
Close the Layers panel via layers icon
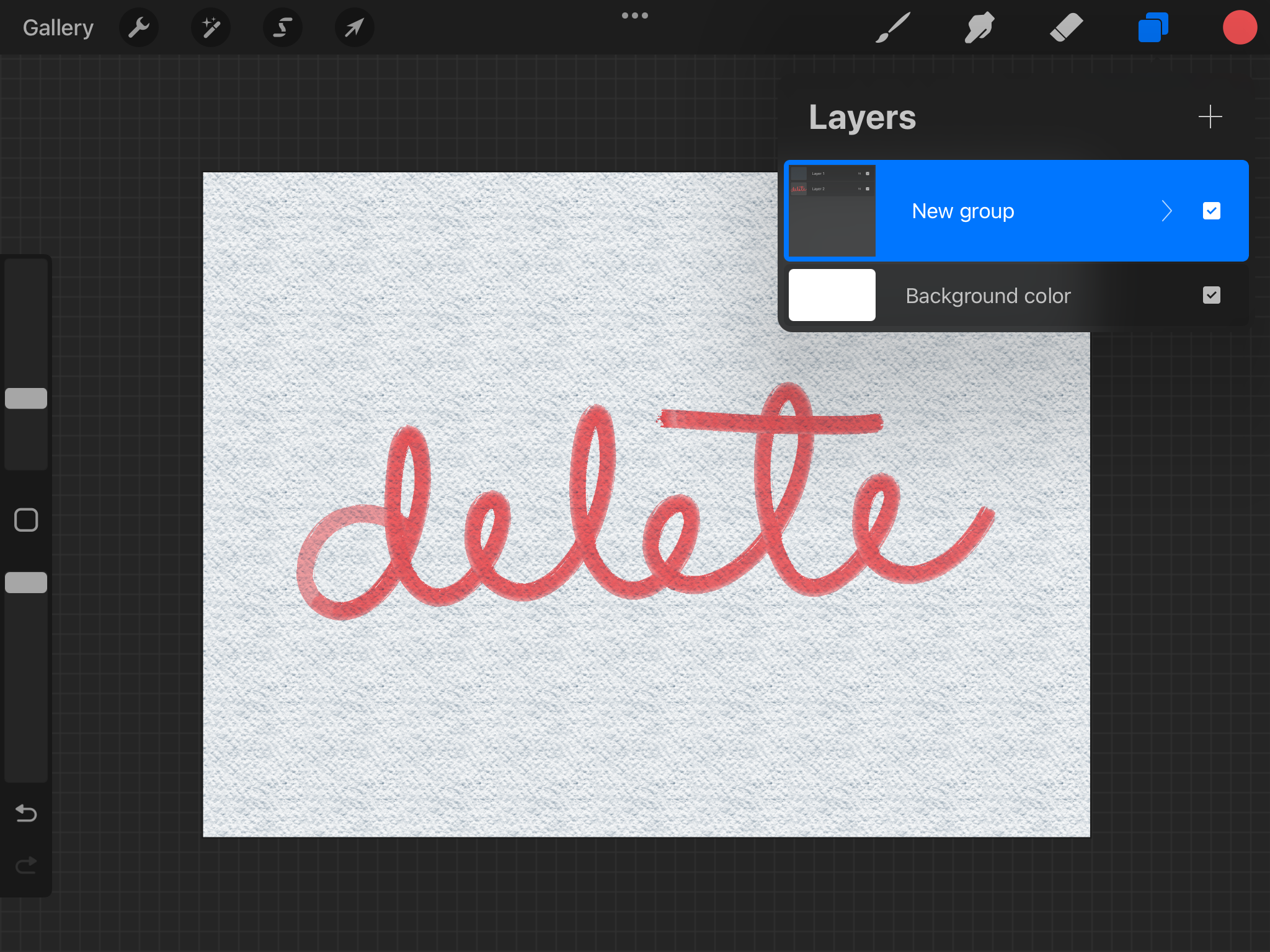click(x=1153, y=27)
